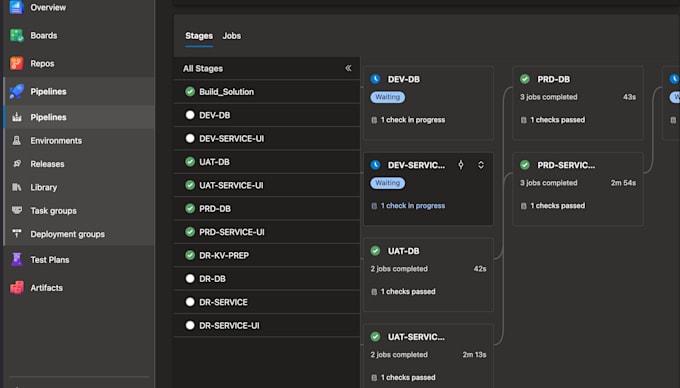The width and height of the screenshot is (680, 388).
Task: Switch to the Stages tab
Action: [199, 36]
